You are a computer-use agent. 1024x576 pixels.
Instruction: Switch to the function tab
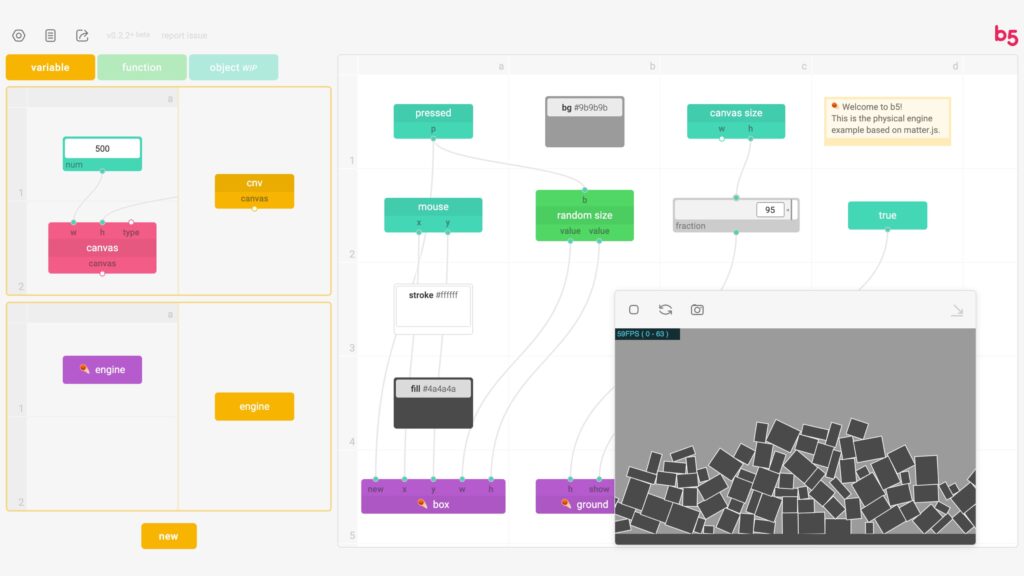click(x=142, y=67)
